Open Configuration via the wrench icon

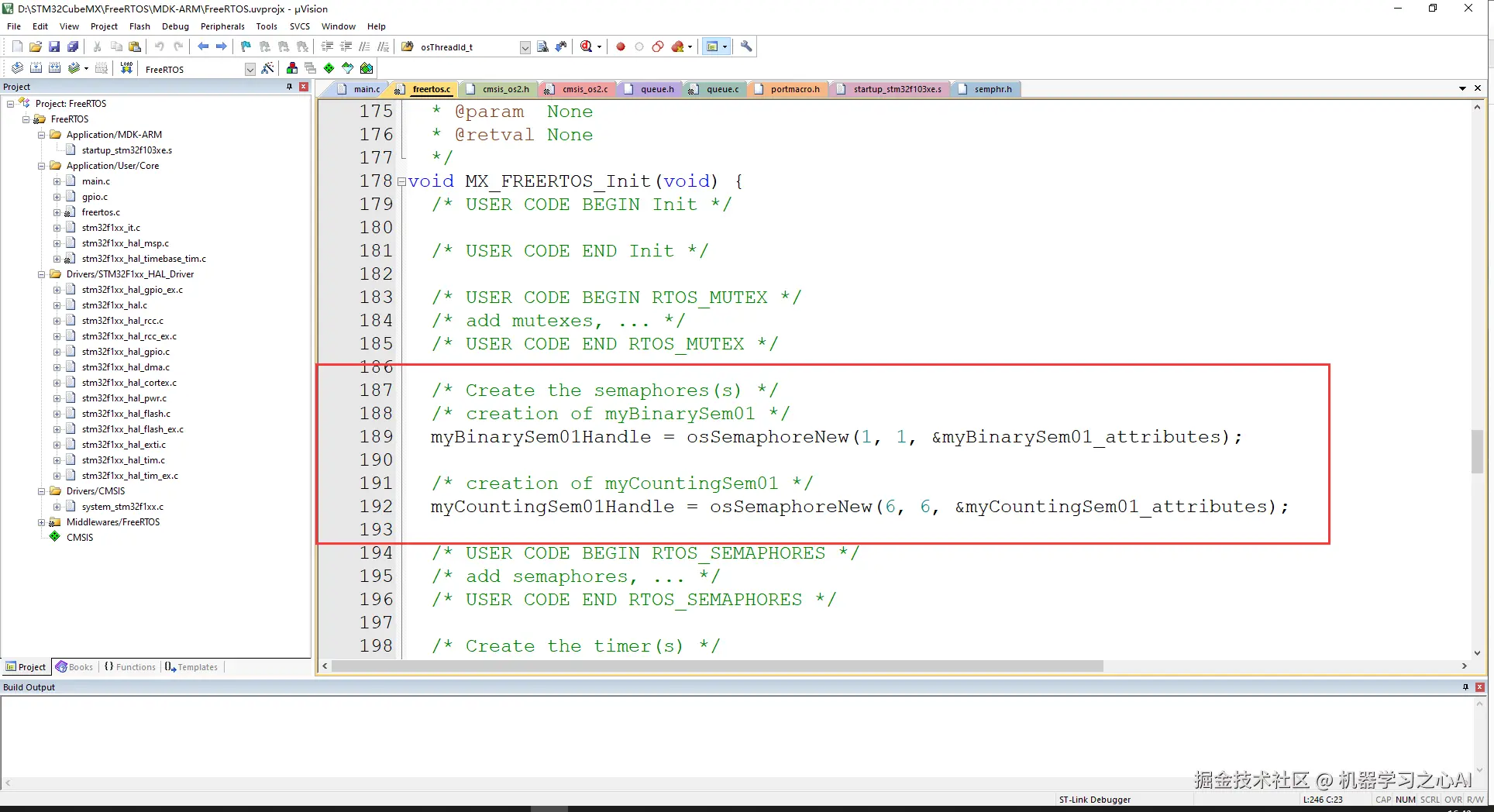tap(746, 46)
